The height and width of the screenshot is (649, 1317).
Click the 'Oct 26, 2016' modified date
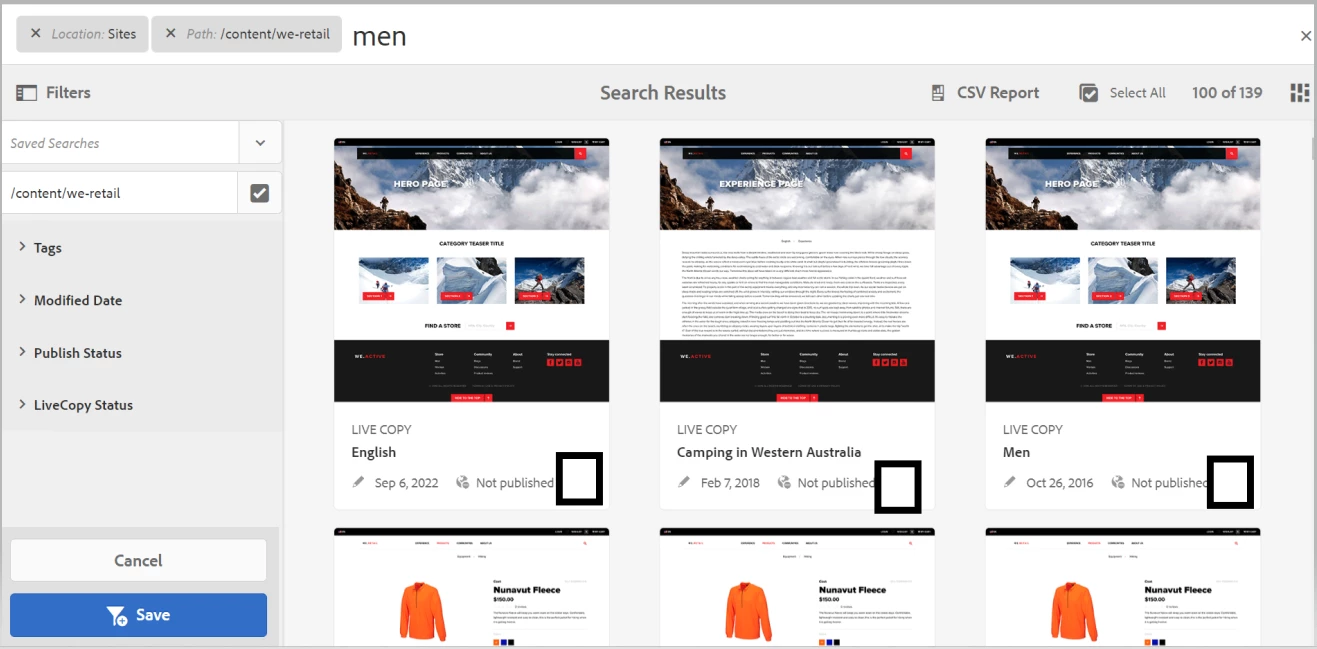[x=1060, y=483]
